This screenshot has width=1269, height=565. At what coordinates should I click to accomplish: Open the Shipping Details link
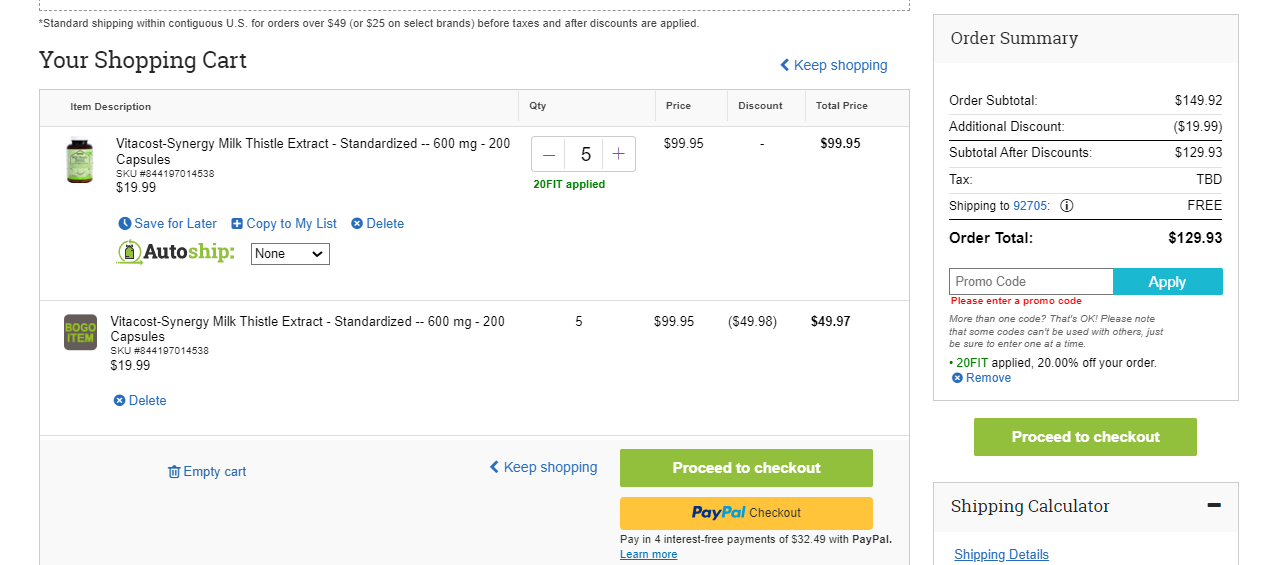pyautogui.click(x=1001, y=555)
